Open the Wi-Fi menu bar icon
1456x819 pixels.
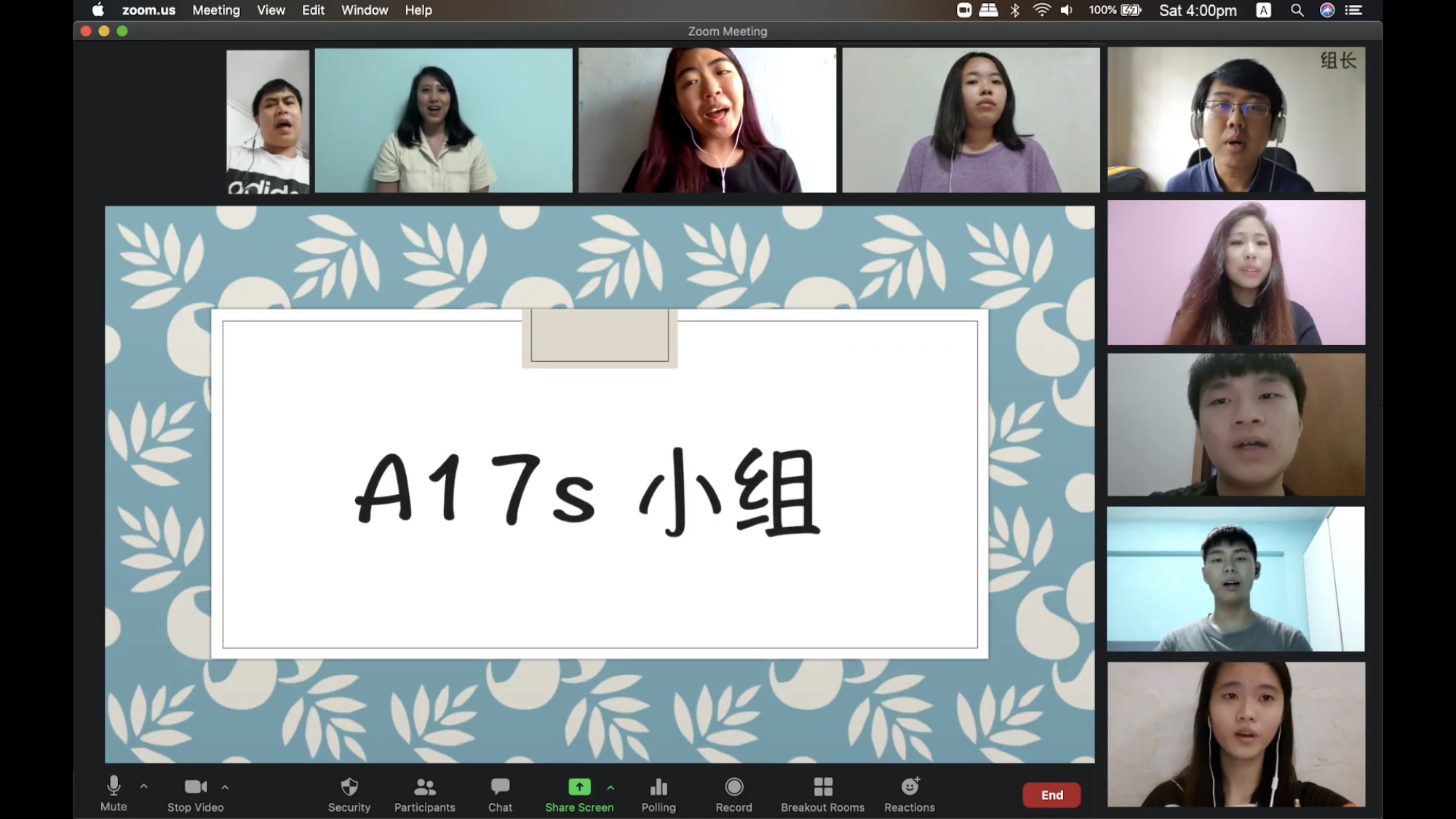tap(1041, 10)
